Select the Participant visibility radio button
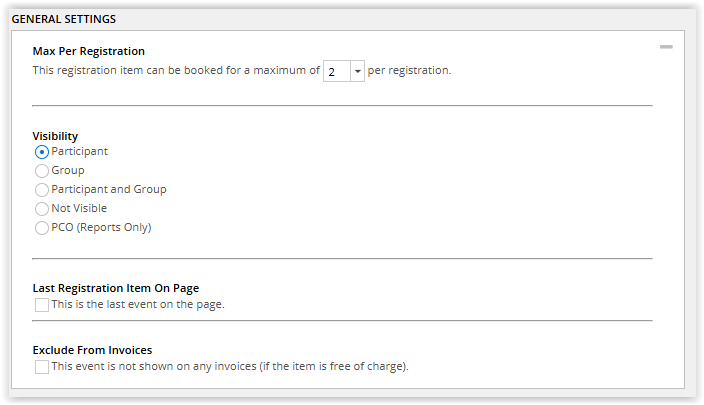704x405 pixels. click(42, 152)
